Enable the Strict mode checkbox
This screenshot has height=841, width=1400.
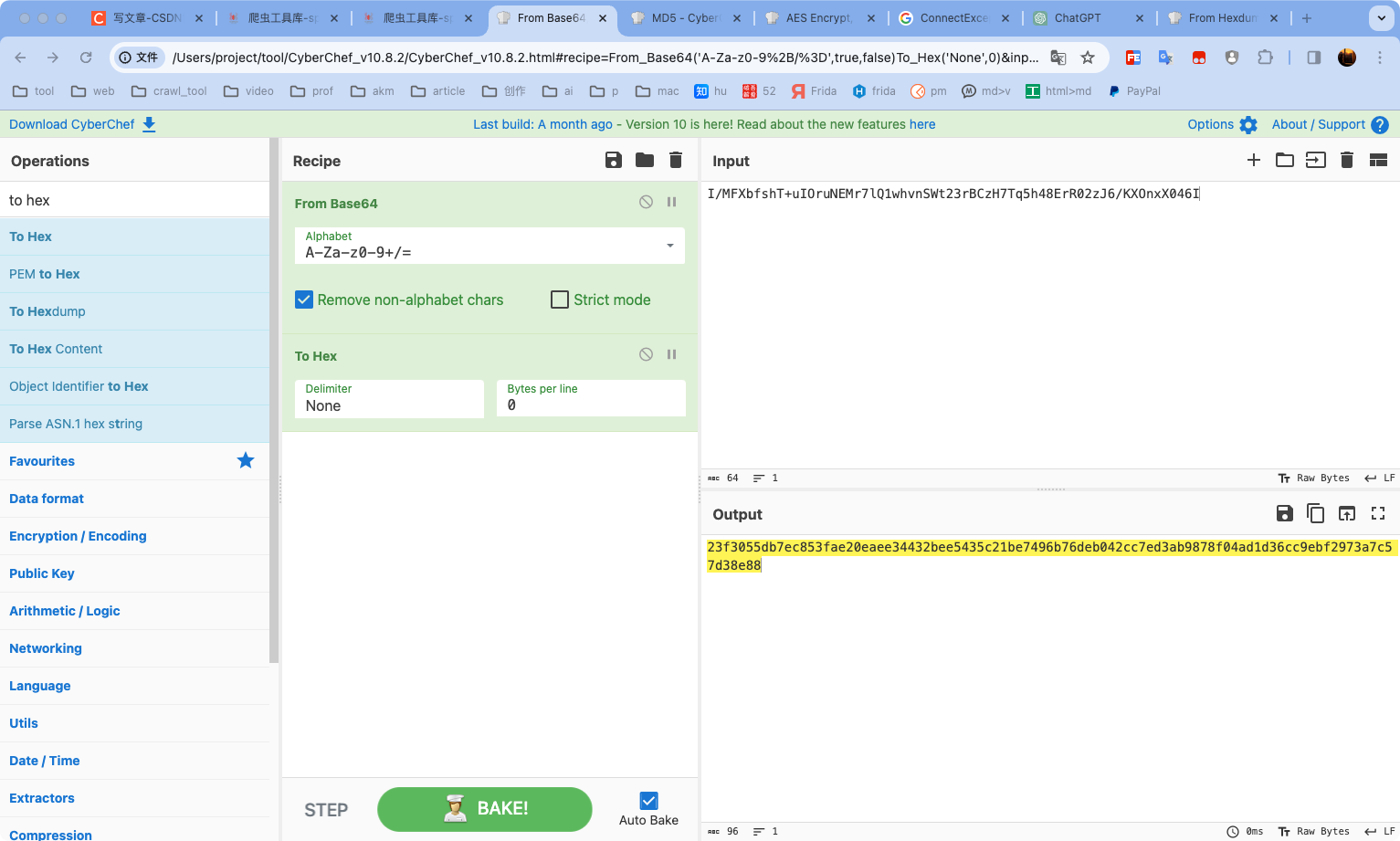tap(560, 300)
